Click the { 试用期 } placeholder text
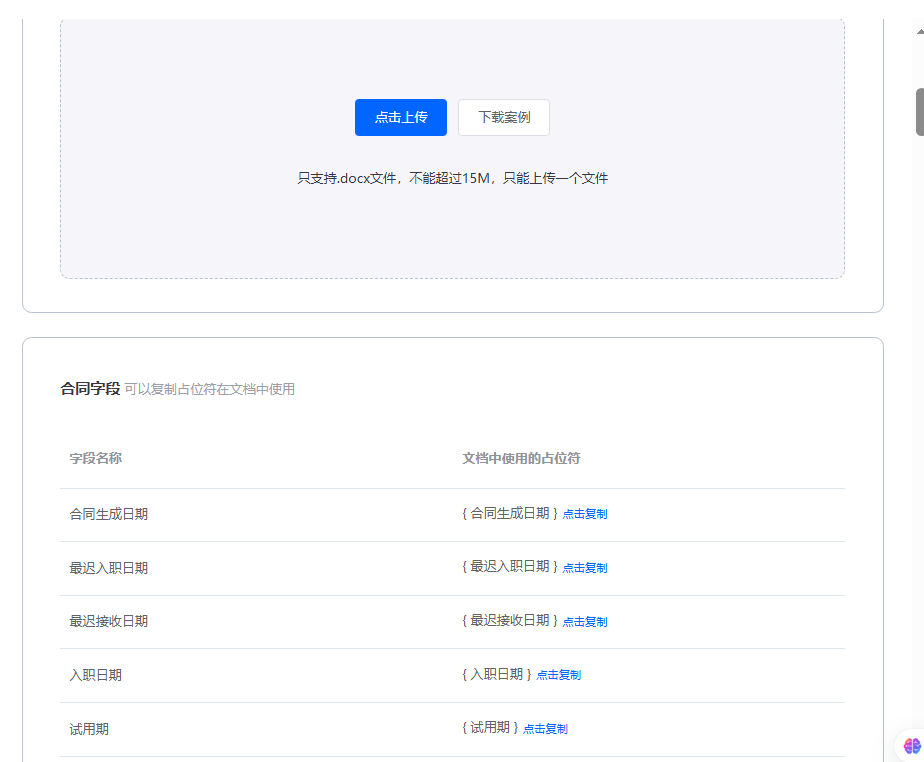 [490, 728]
